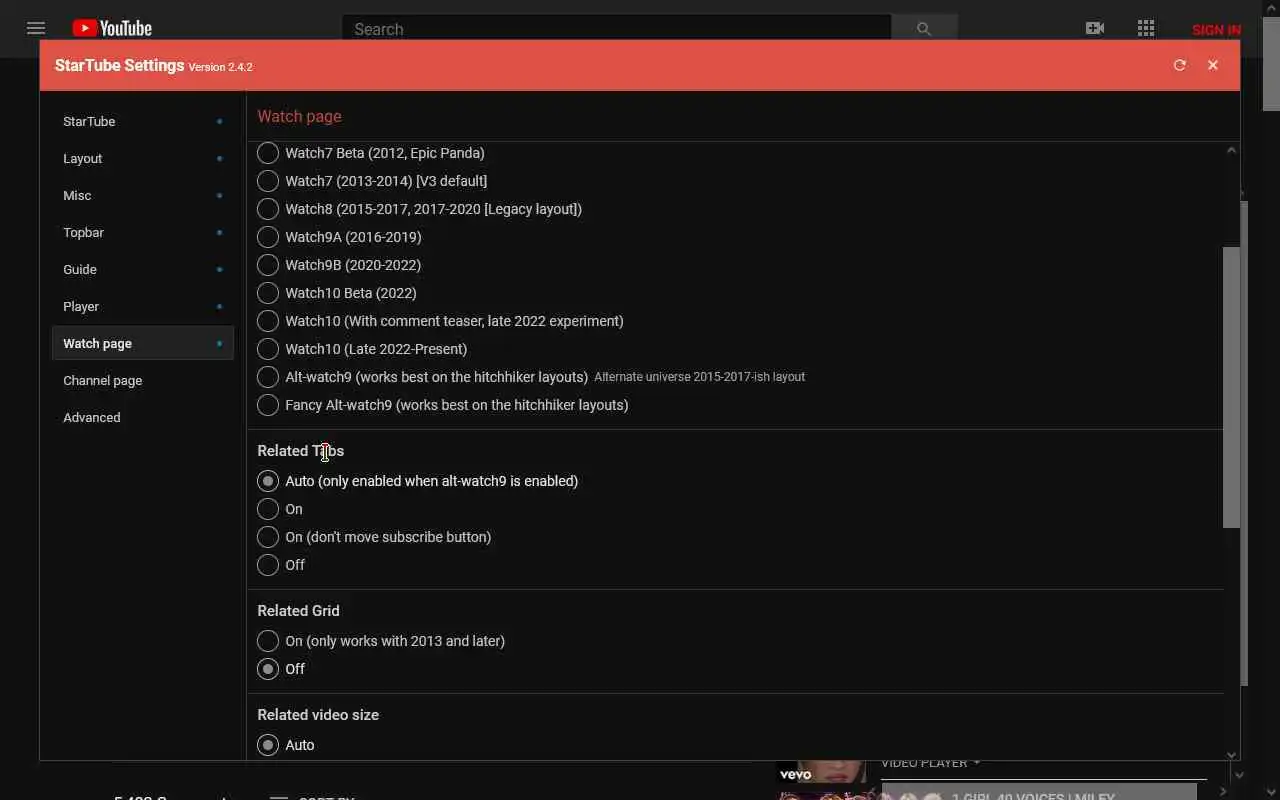Viewport: 1280px width, 800px height.
Task: Open the Layout settings section
Action: point(142,158)
